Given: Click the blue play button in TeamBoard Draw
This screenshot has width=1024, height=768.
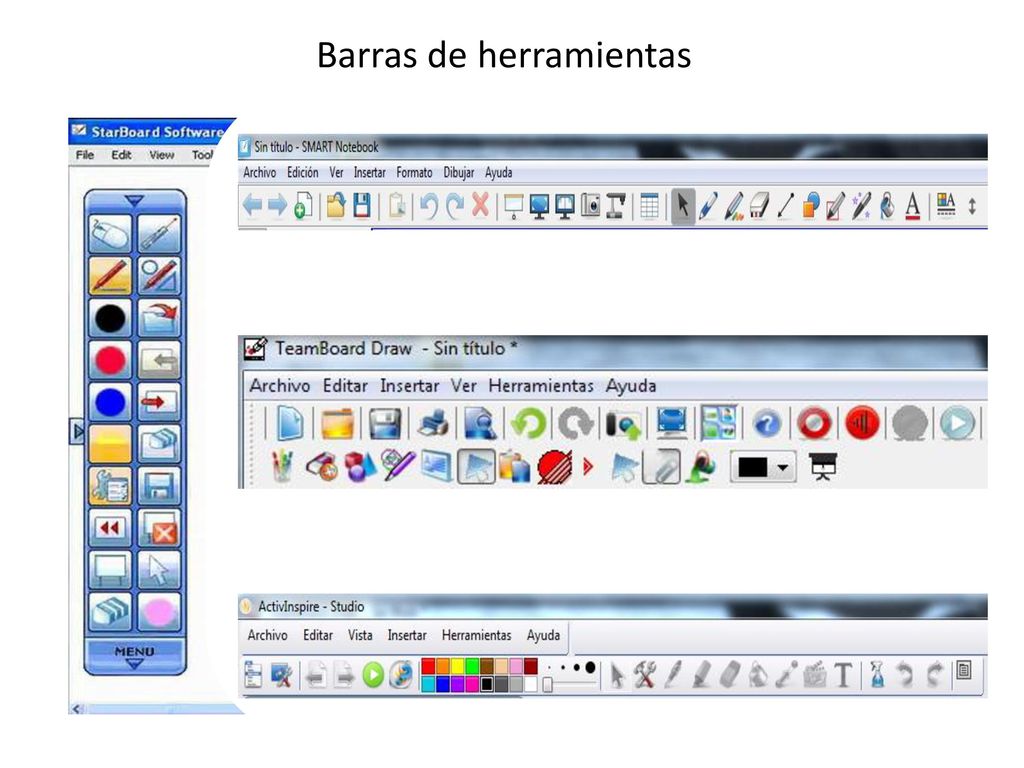Looking at the screenshot, I should coord(957,423).
